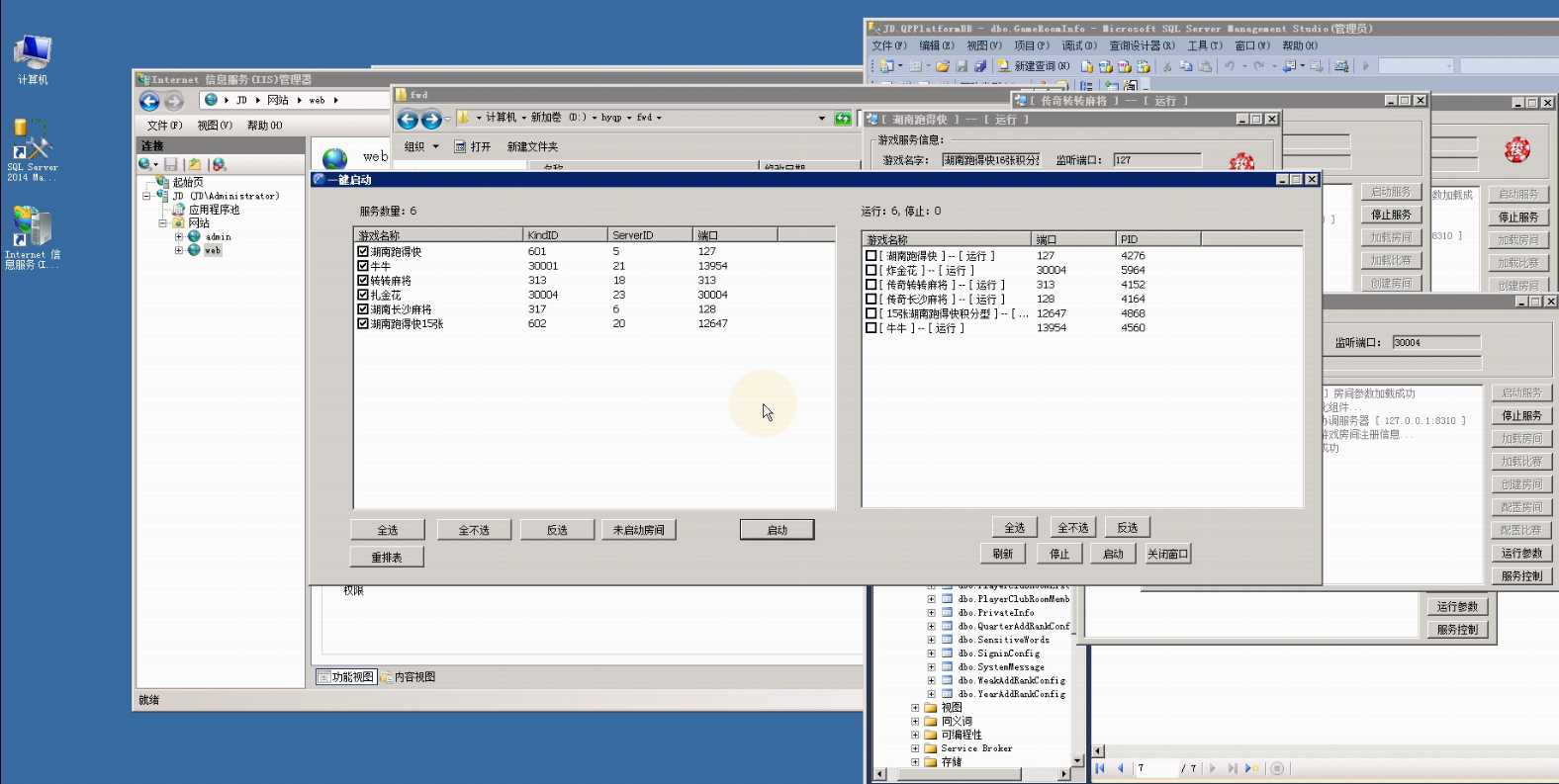Click the dbo.SystemMessage table icon
The width and height of the screenshot is (1559, 784).
point(947,667)
